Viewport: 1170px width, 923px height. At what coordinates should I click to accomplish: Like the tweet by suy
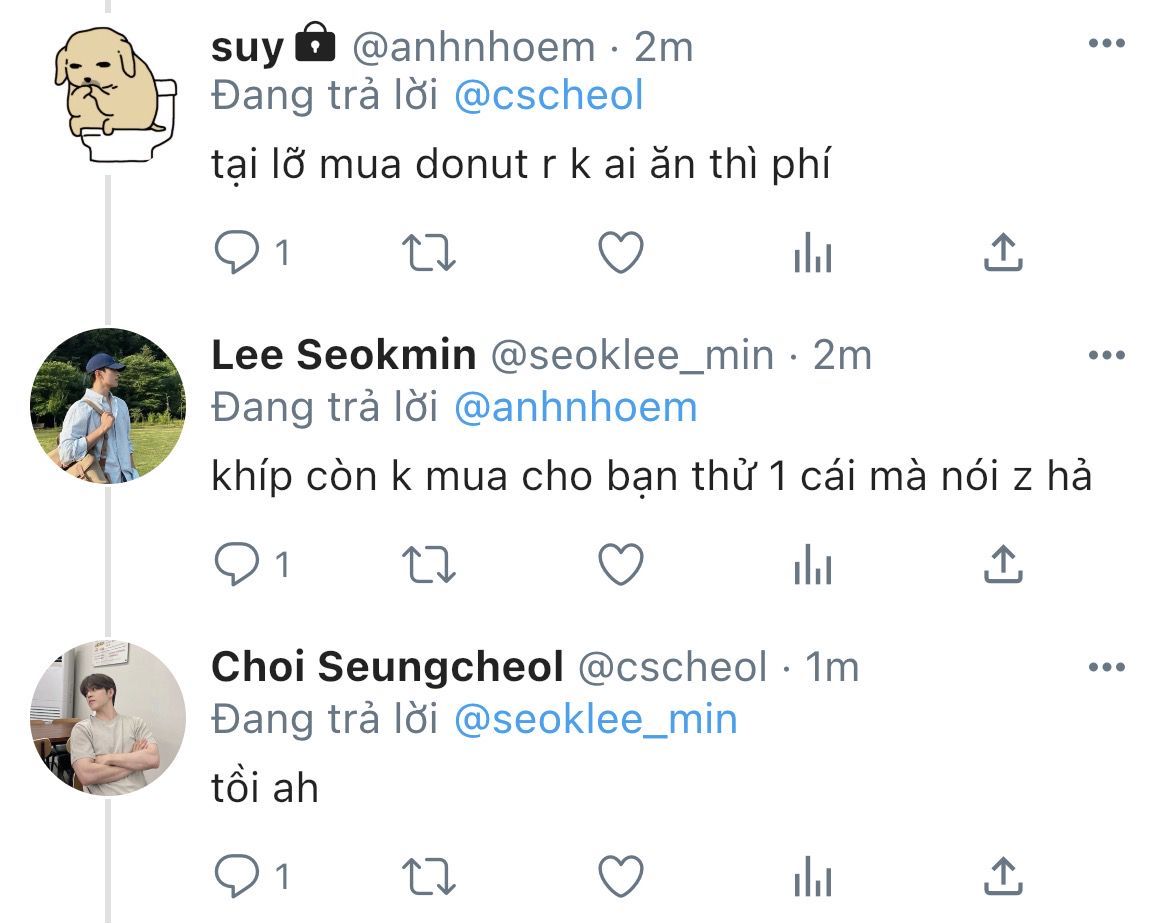click(x=620, y=254)
